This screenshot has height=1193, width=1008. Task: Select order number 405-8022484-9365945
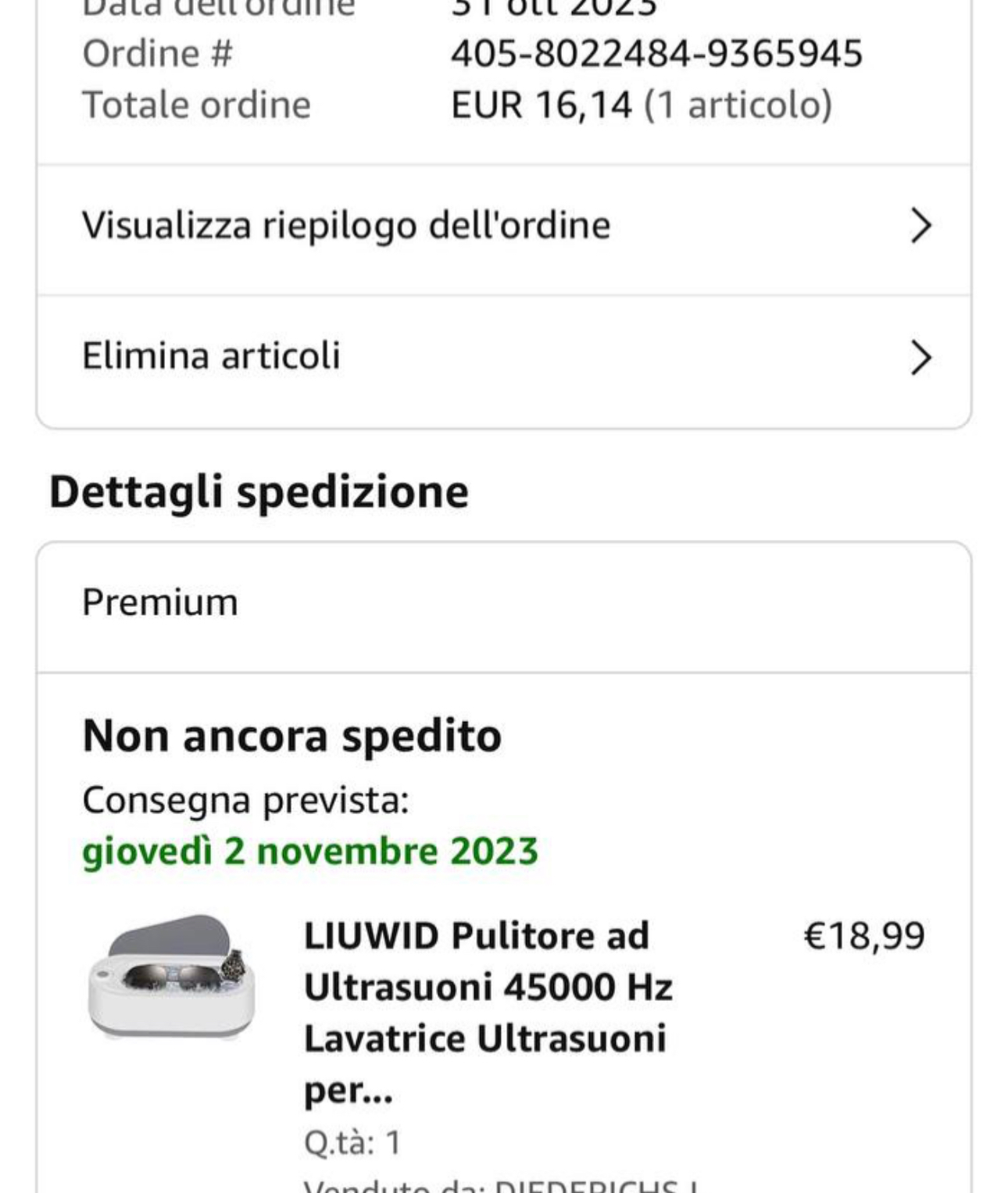coord(656,54)
